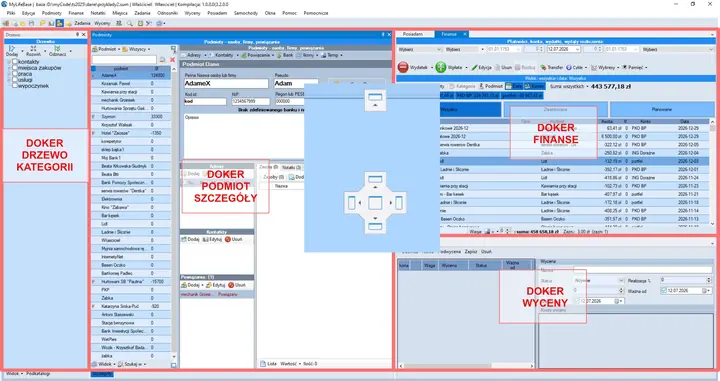Screen dimensions: 720x381
Task: Toggle the Ważna od date checkbox in Wyceny
Action: tap(664, 291)
